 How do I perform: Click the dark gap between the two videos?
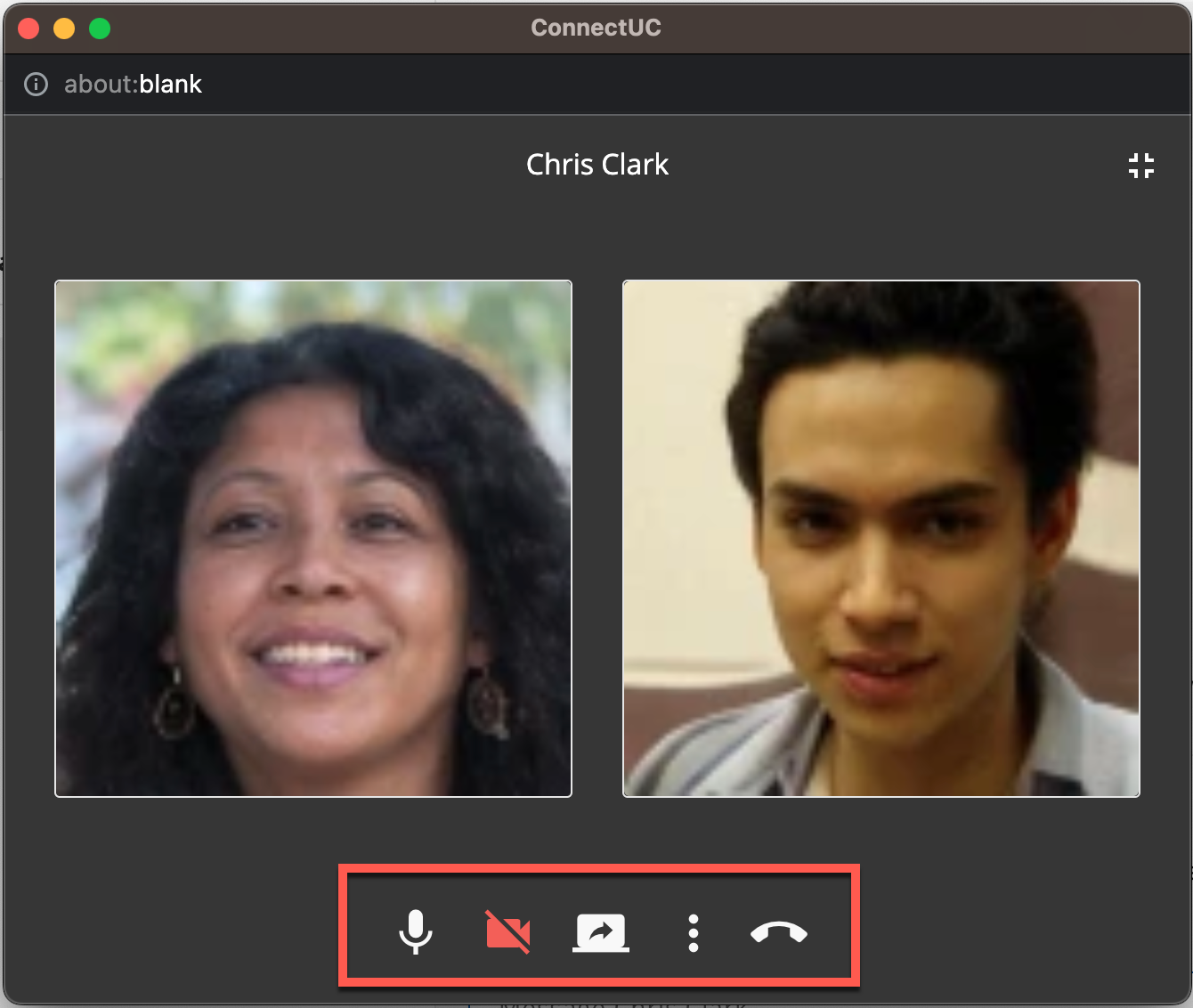tap(597, 539)
